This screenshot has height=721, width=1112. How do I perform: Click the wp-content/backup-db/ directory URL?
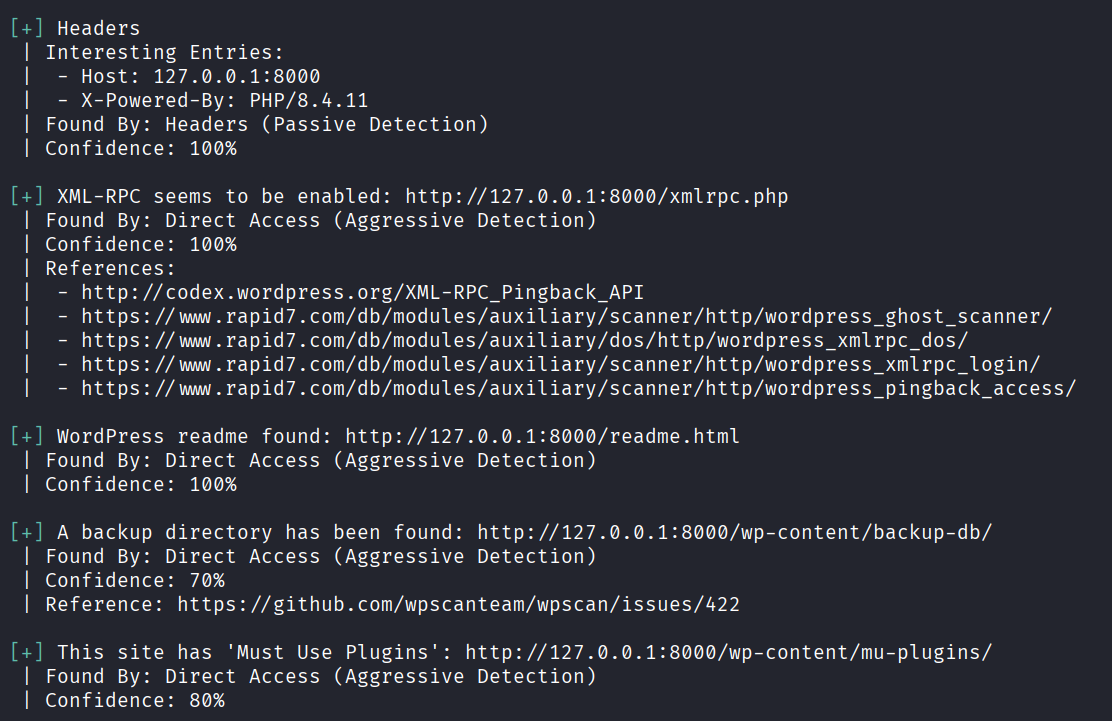734,532
